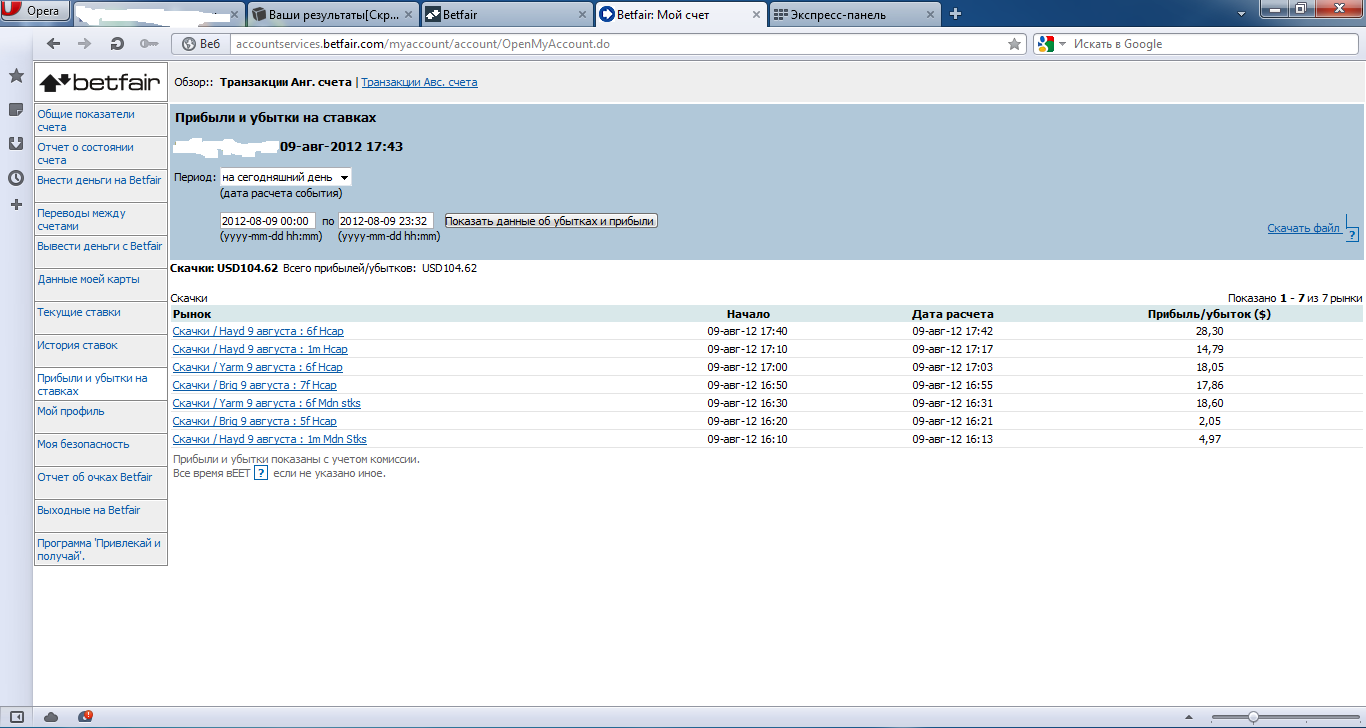Click the Транзакции Авс. счета link

pos(419,82)
